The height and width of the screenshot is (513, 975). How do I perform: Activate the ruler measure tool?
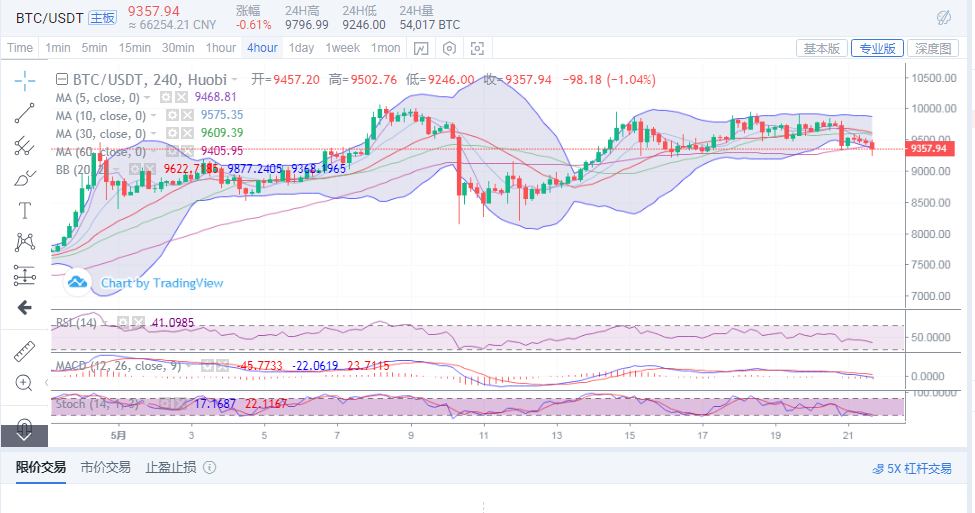(x=25, y=351)
